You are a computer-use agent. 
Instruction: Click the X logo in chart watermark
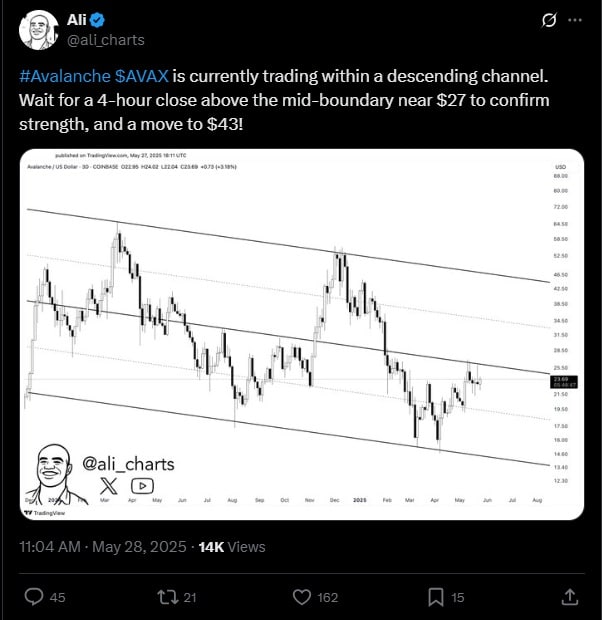click(108, 485)
